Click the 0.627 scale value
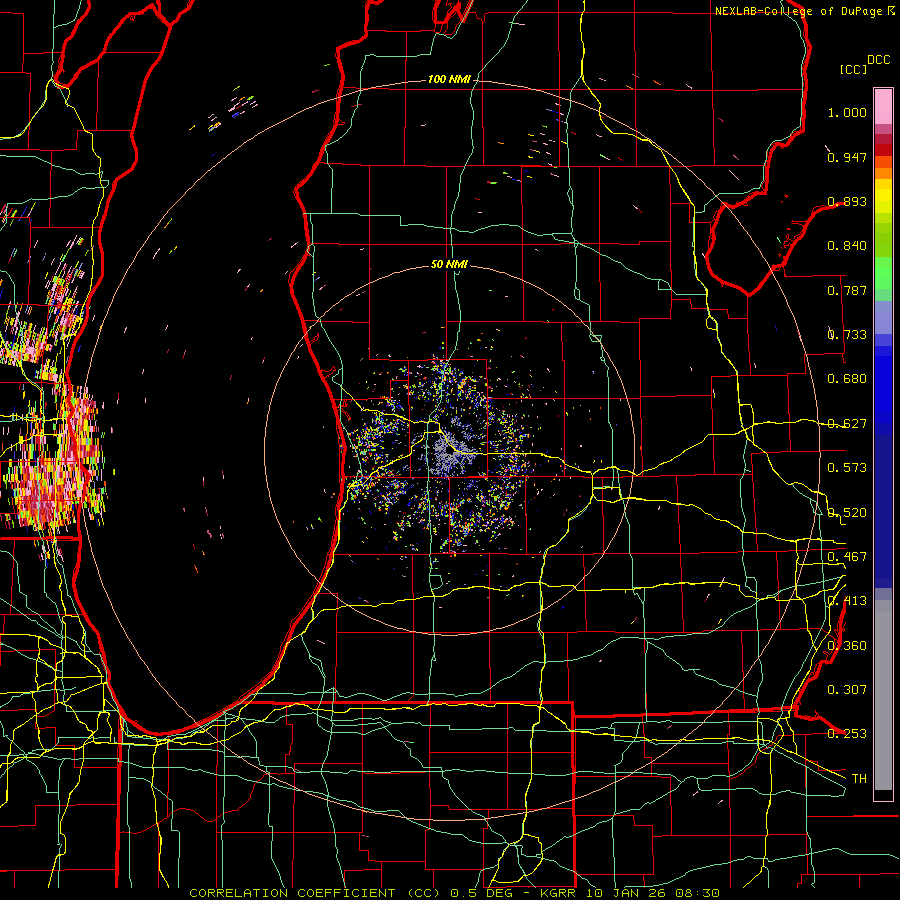Screen dimensions: 900x900 coord(847,424)
